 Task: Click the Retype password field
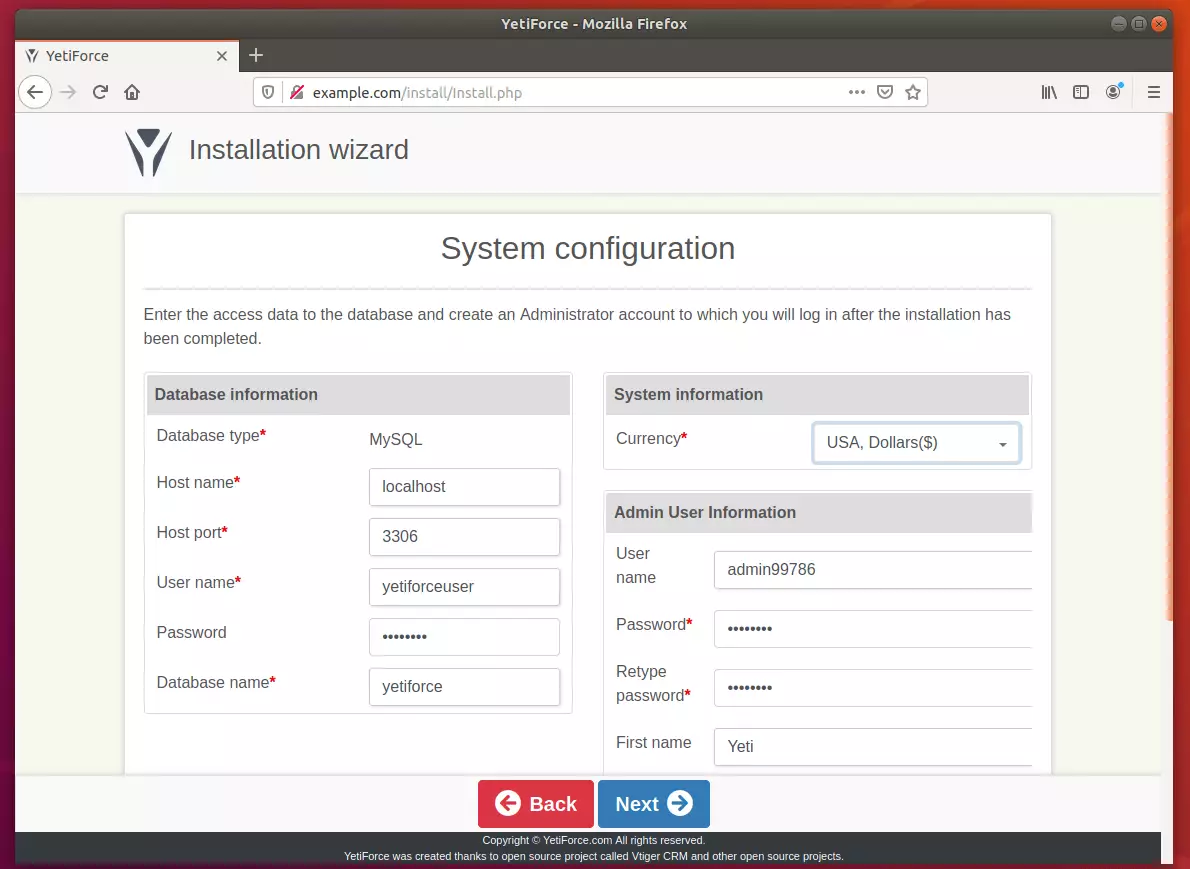click(873, 688)
